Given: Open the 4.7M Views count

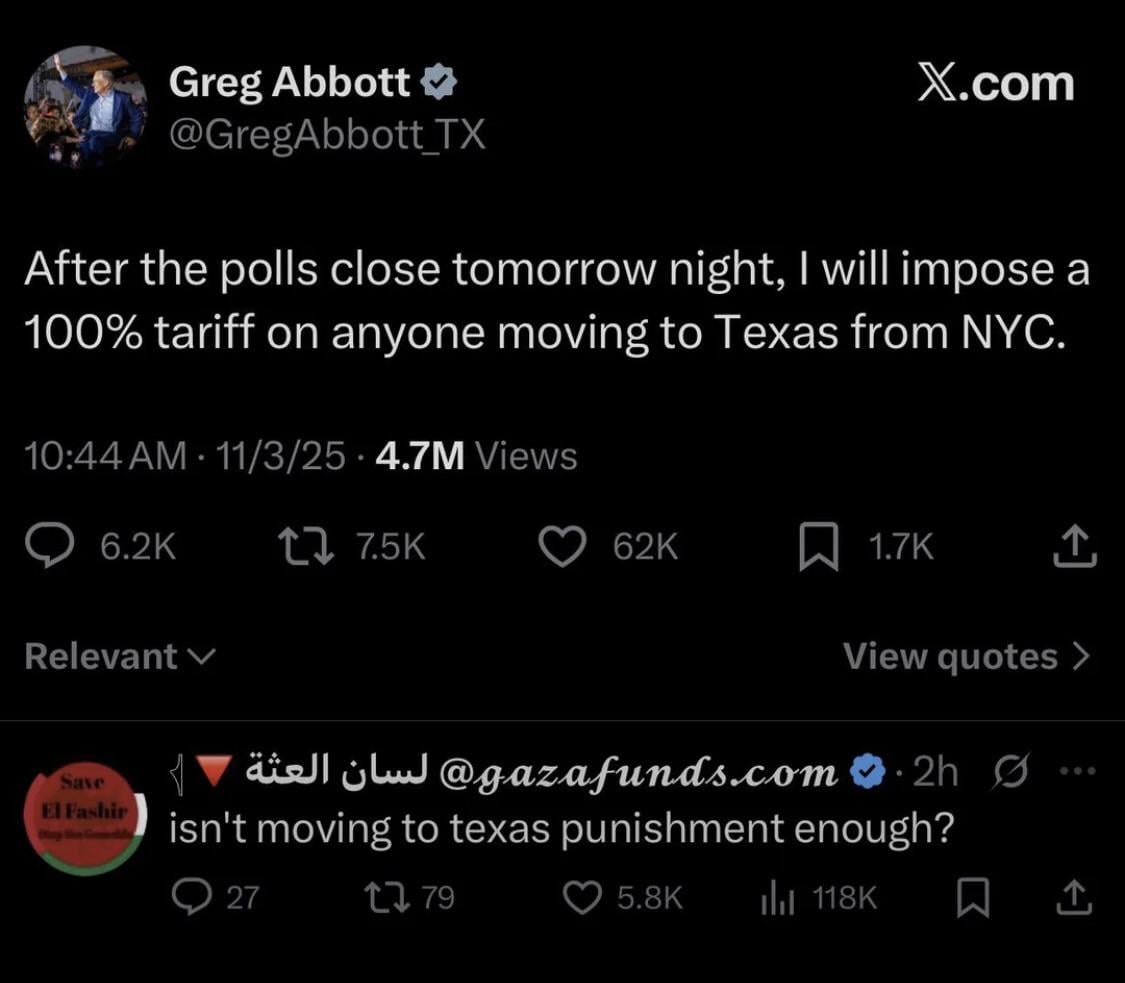Looking at the screenshot, I should [475, 456].
